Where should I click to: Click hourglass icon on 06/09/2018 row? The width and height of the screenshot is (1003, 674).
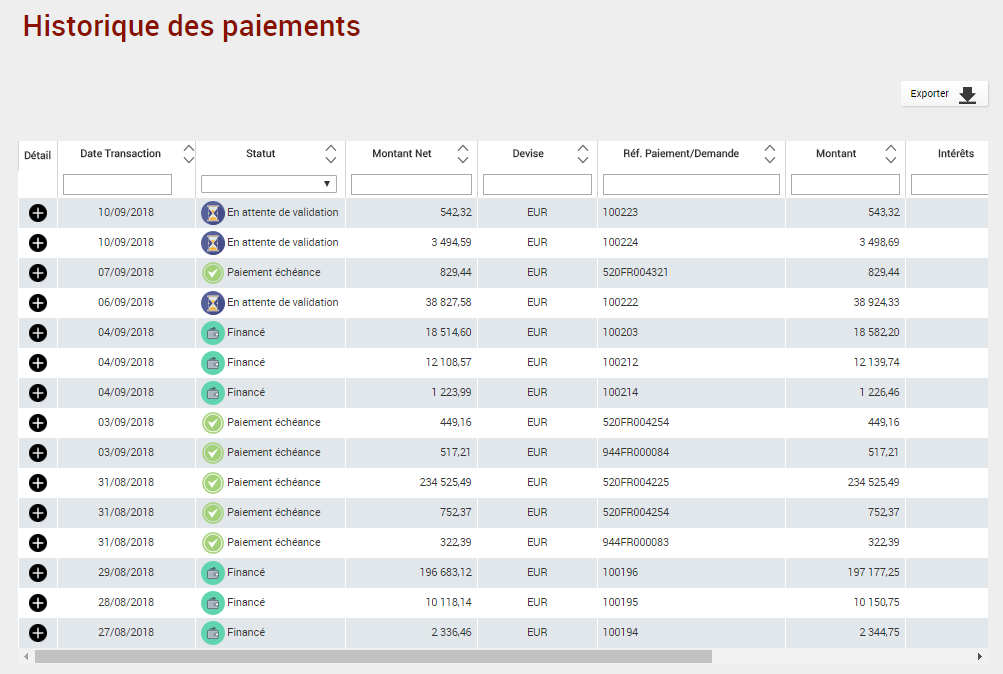click(213, 303)
